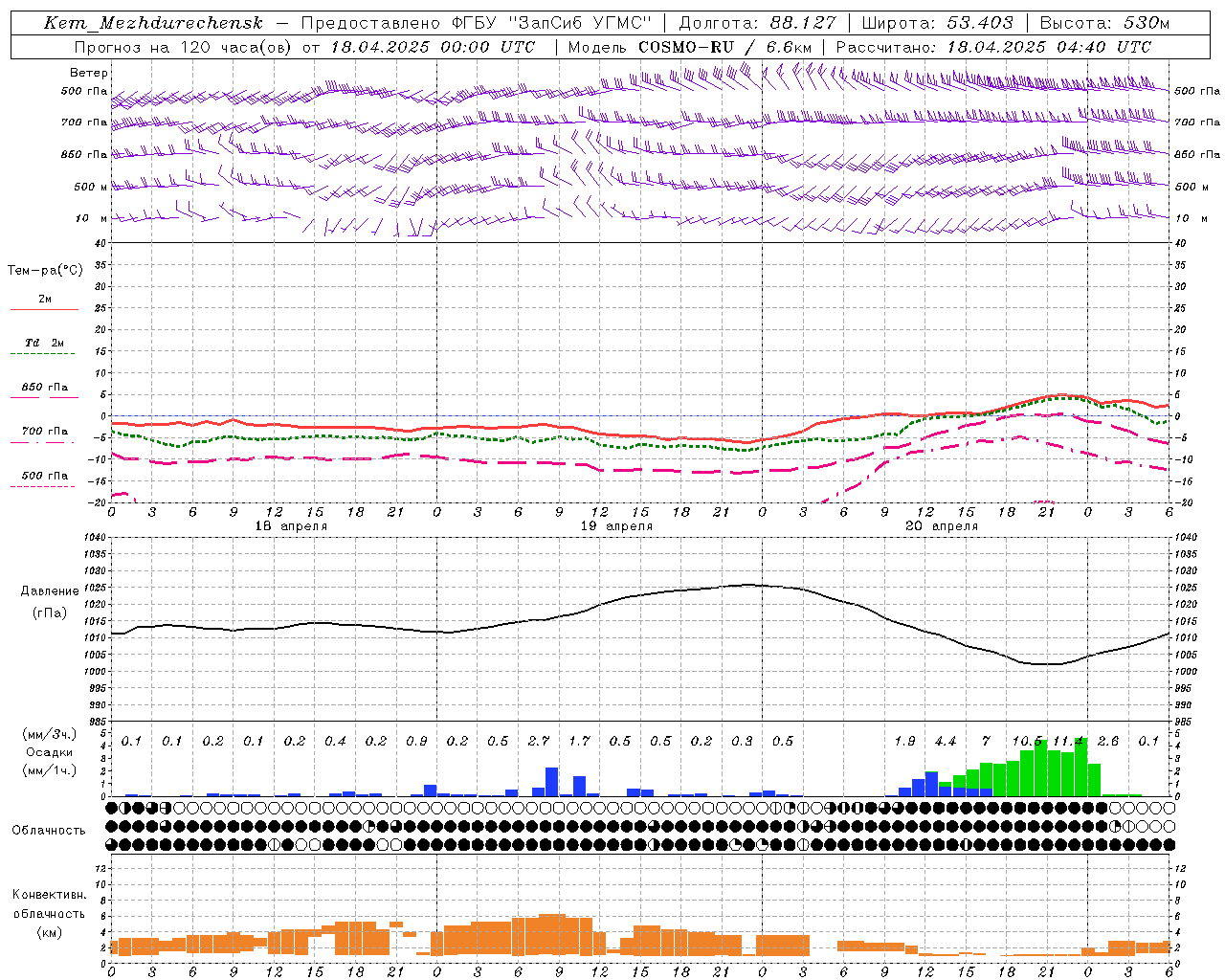
Task: Click 'Рассчитано: 18.04.2025 04:40 UTC' timestamp
Action: (x=993, y=47)
